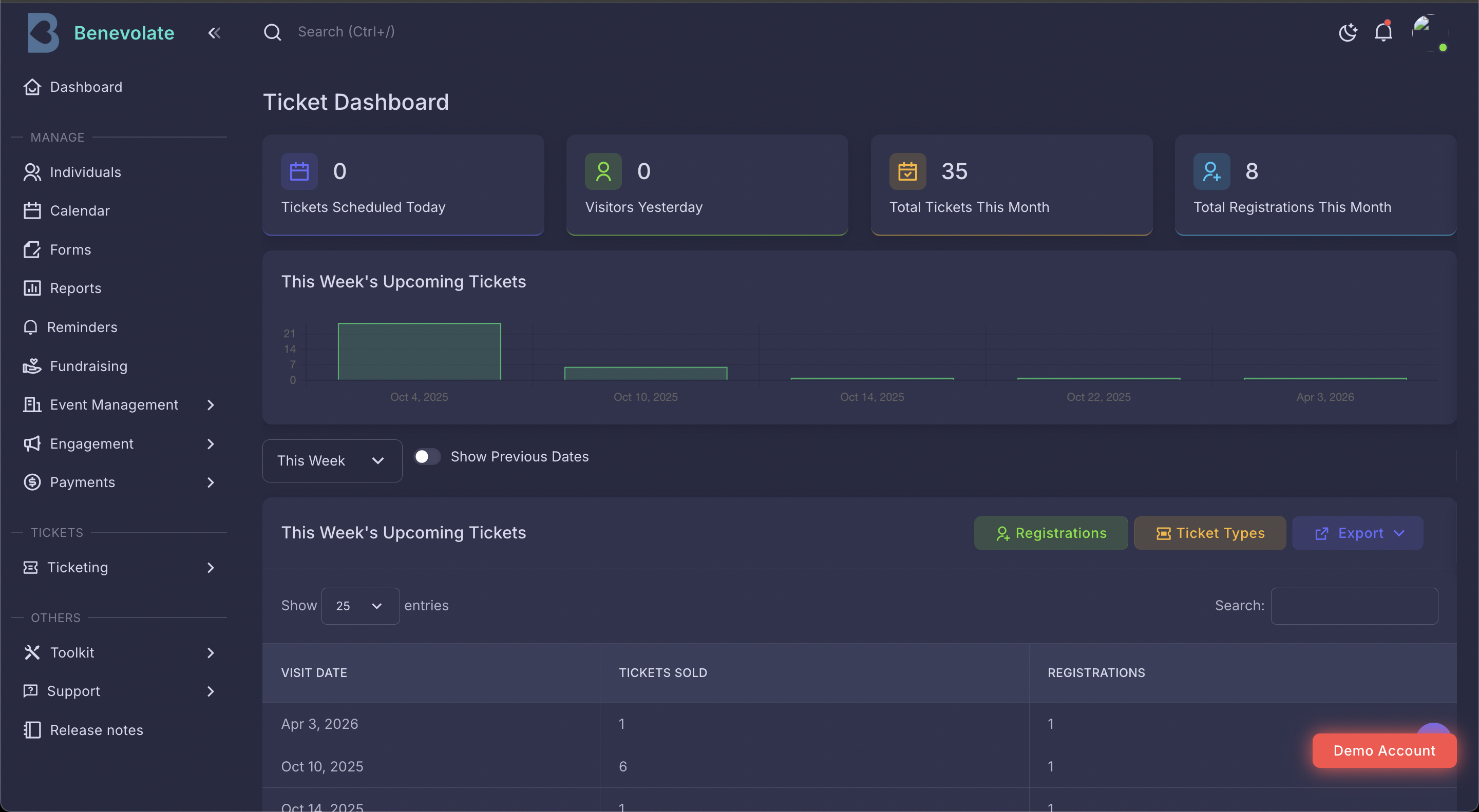Click the Benevolate logo icon
Screen dimensions: 1479x812
click(43, 33)
